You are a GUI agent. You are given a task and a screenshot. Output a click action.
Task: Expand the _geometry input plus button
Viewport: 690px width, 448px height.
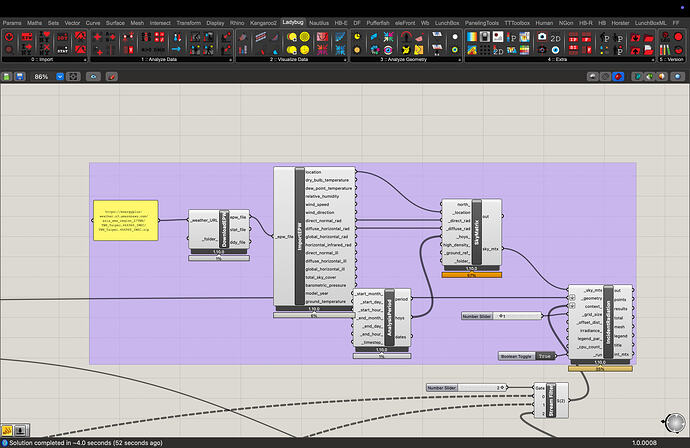tap(573, 298)
